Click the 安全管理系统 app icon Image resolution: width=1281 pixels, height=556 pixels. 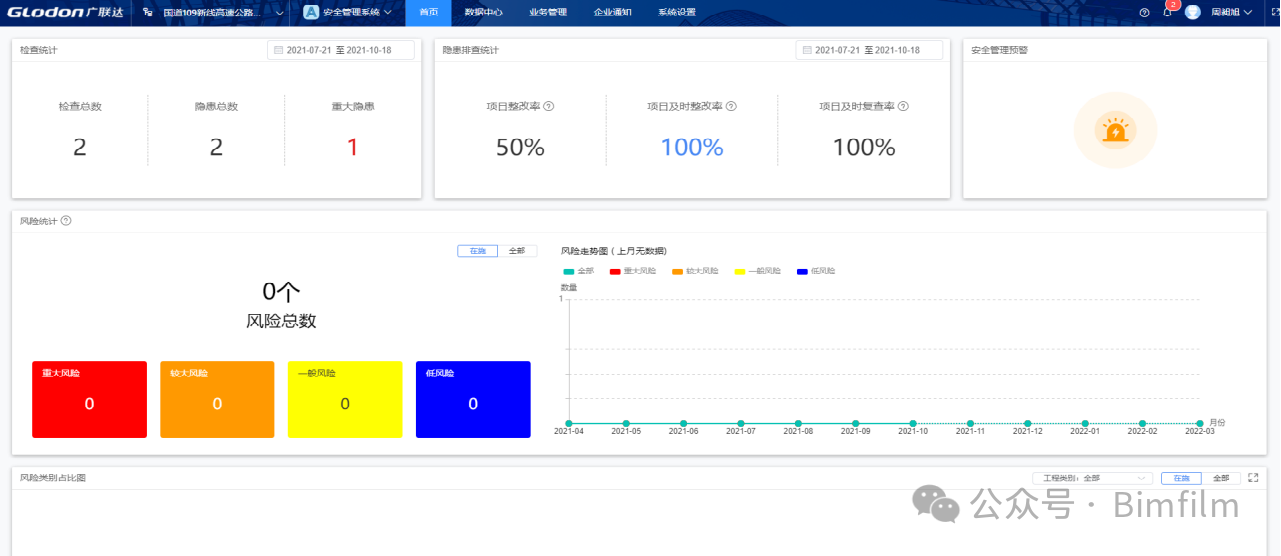[311, 12]
